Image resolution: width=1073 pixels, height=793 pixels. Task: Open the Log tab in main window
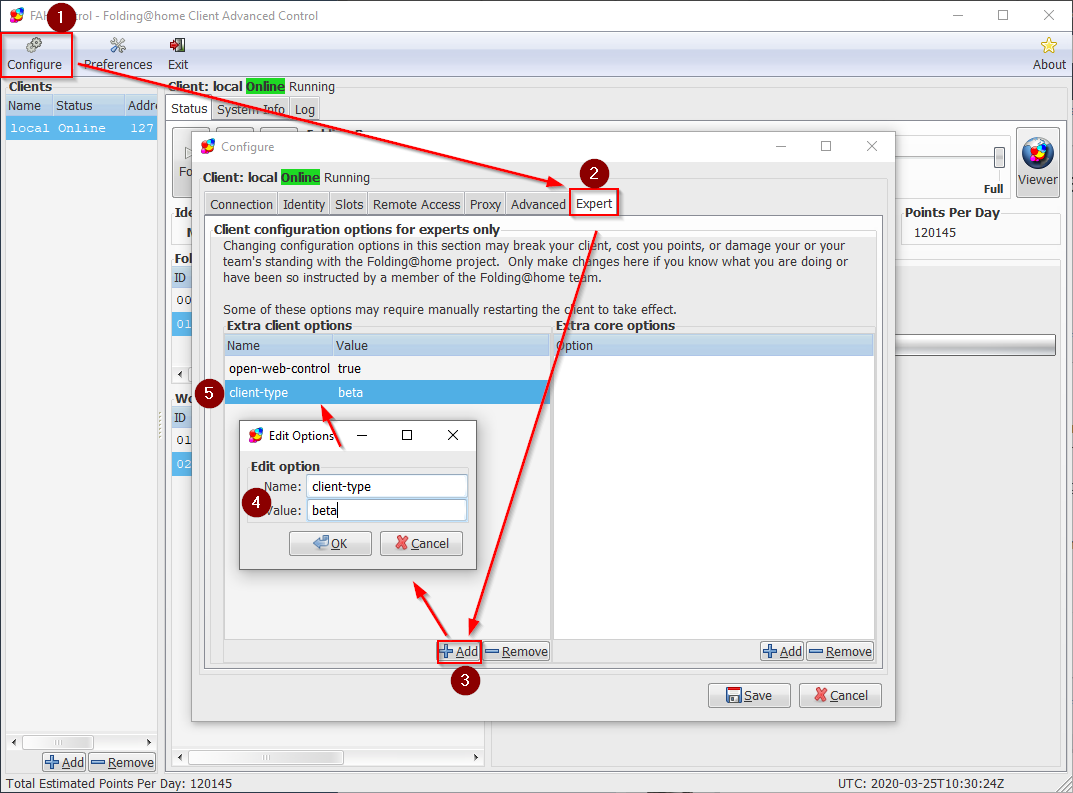[305, 109]
